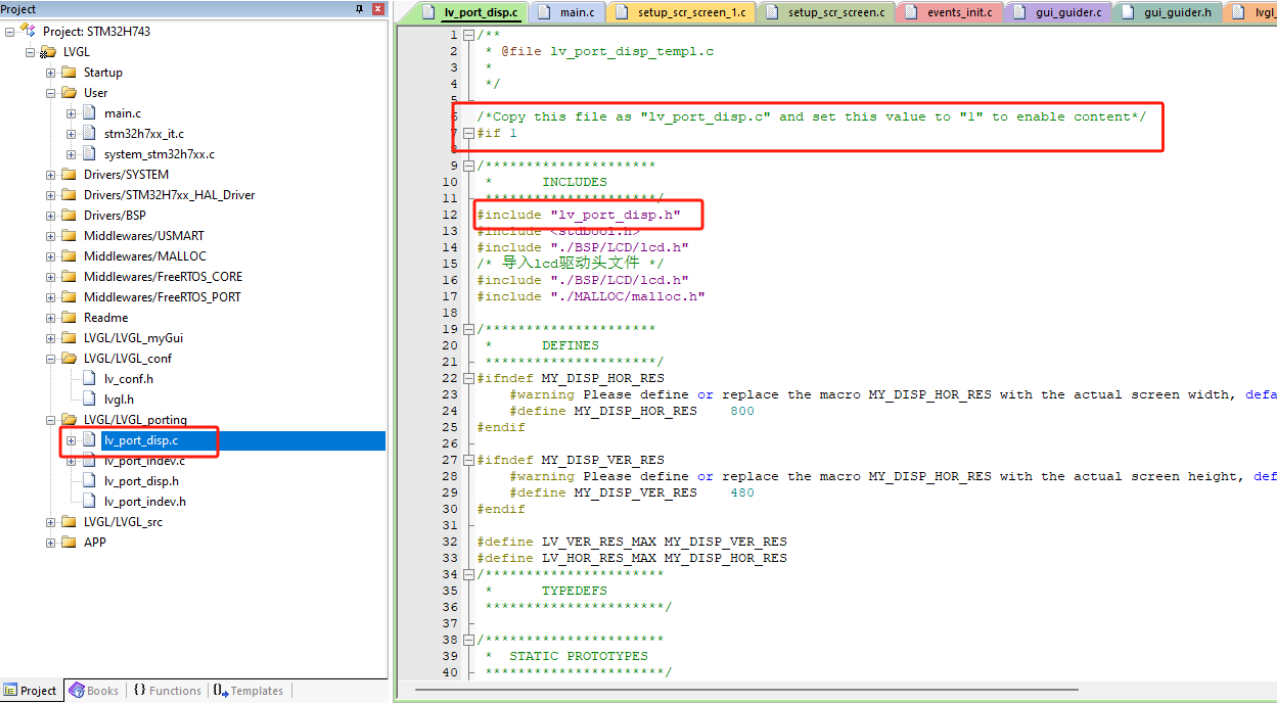The image size is (1277, 704).
Task: Select the lv_port_disp.c editor tab
Action: pyautogui.click(x=472, y=12)
